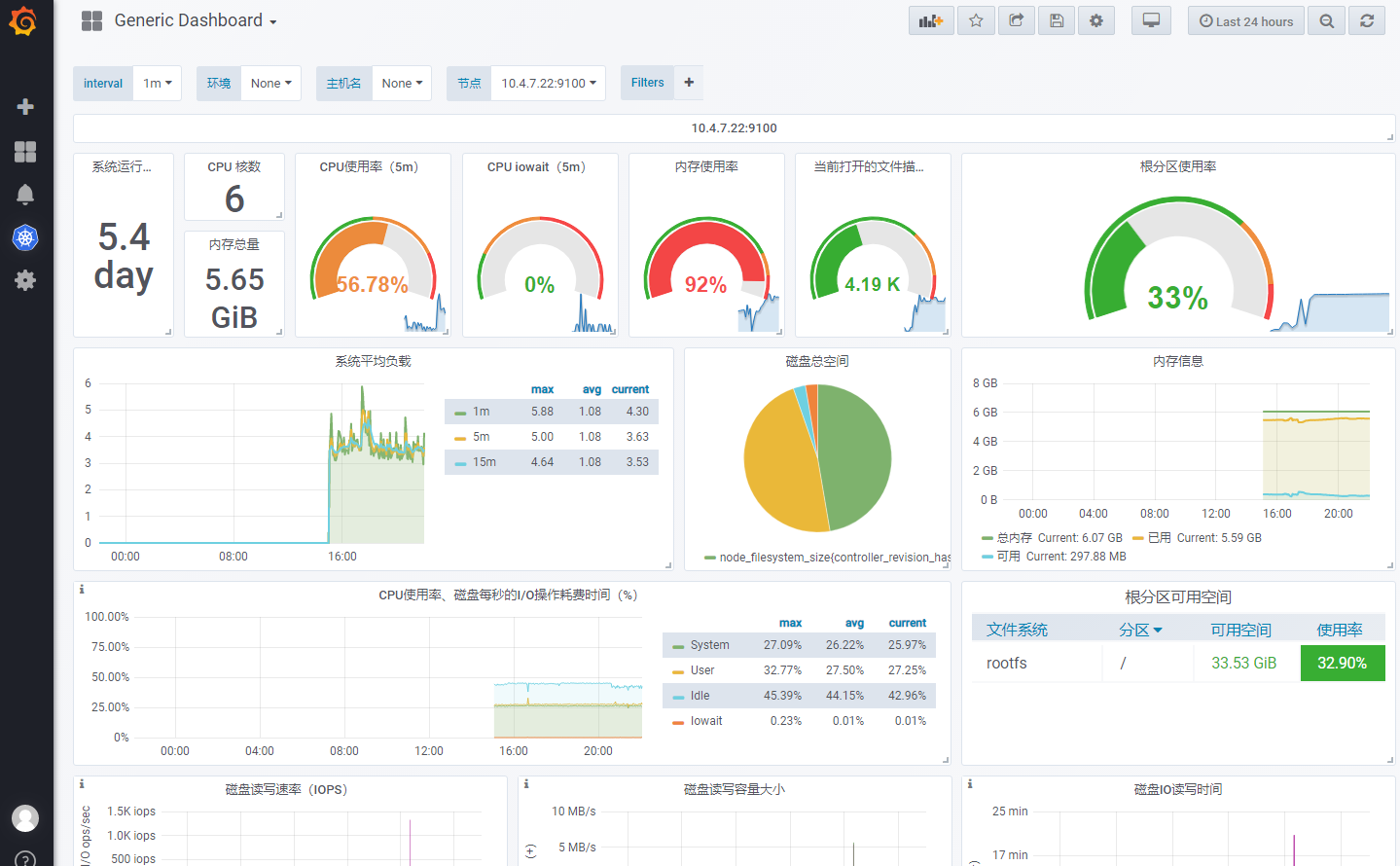Image resolution: width=1400 pixels, height=866 pixels.
Task: Star this dashboard as favorite
Action: coord(976,20)
